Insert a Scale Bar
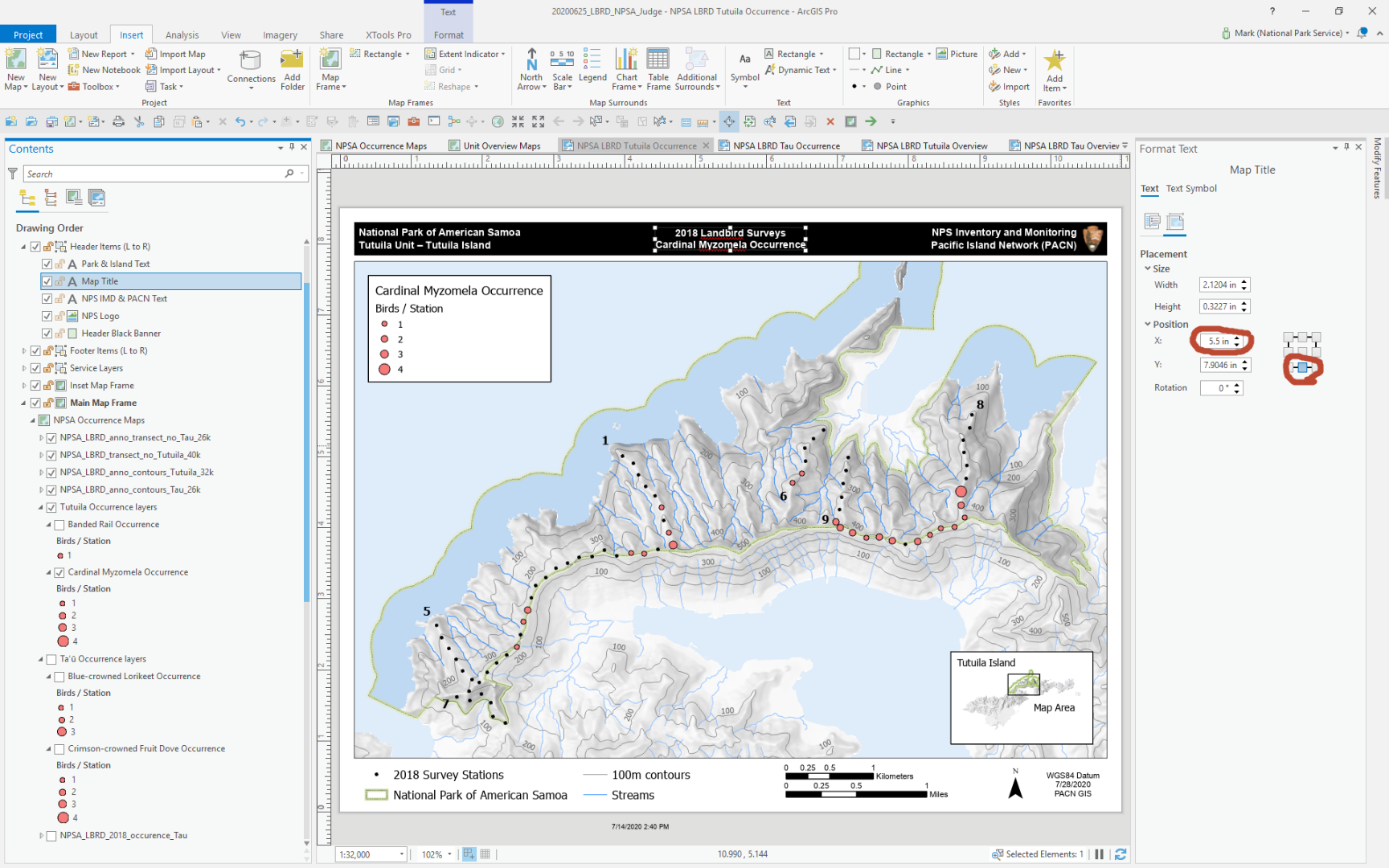The width and height of the screenshot is (1389, 868). [562, 69]
